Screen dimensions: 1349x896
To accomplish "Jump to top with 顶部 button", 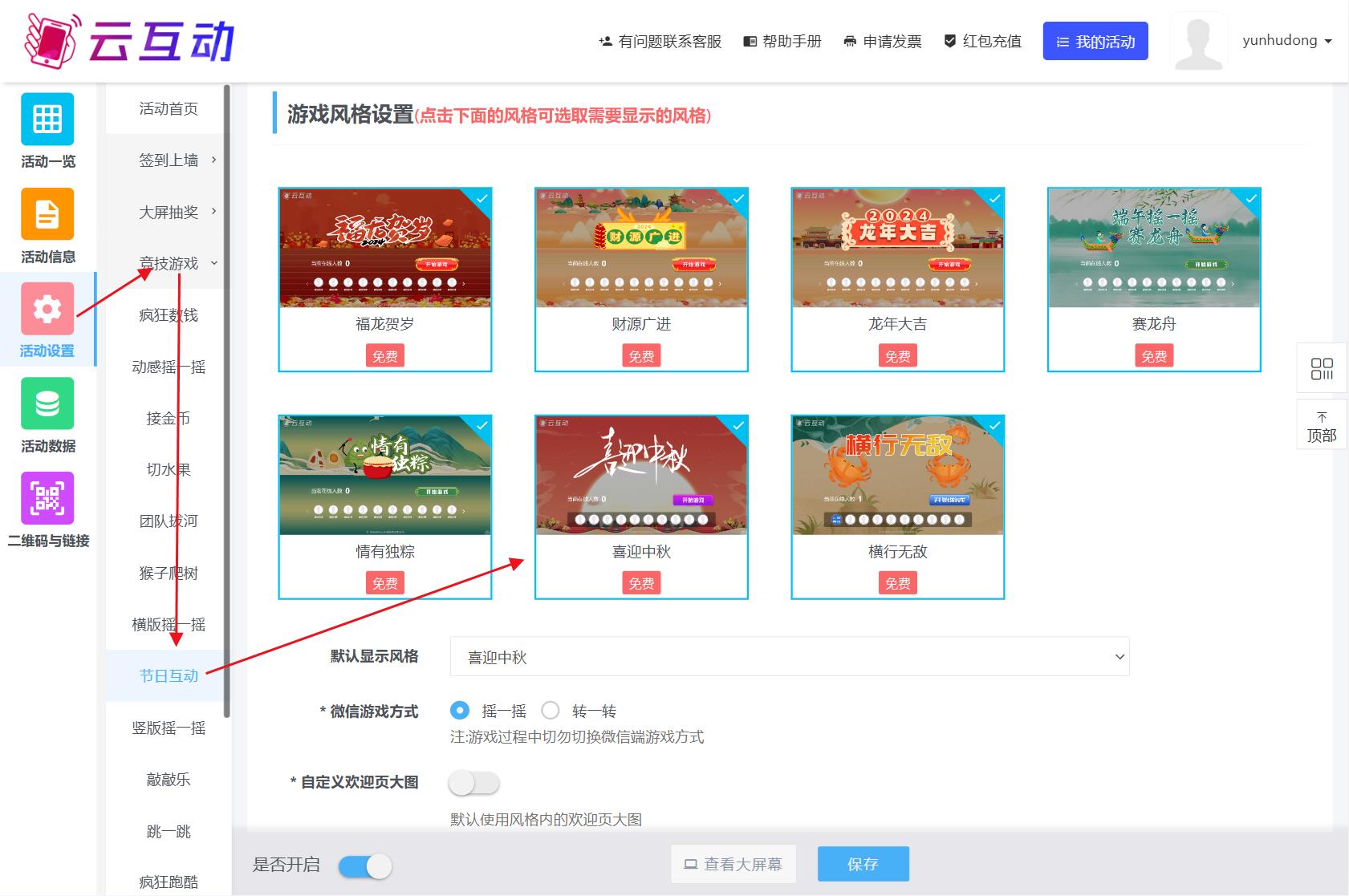I will tap(1322, 425).
